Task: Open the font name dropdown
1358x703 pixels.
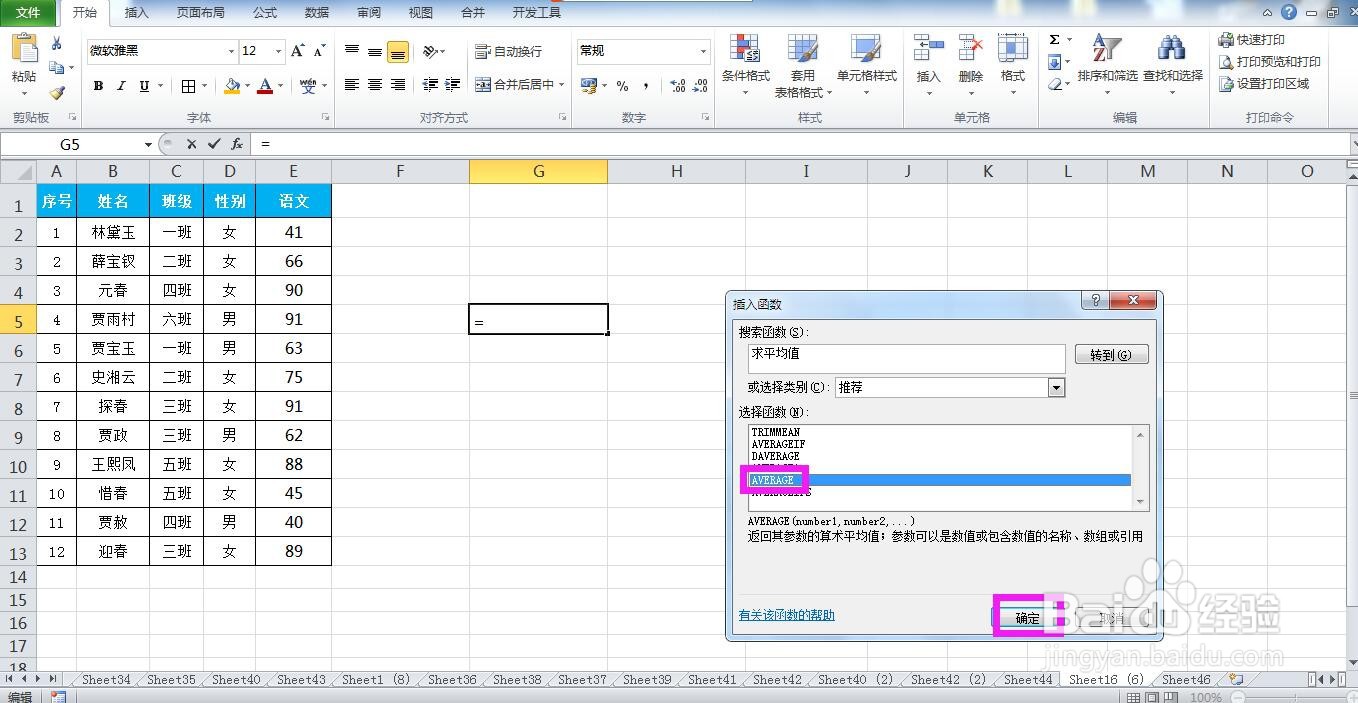Action: [231, 51]
